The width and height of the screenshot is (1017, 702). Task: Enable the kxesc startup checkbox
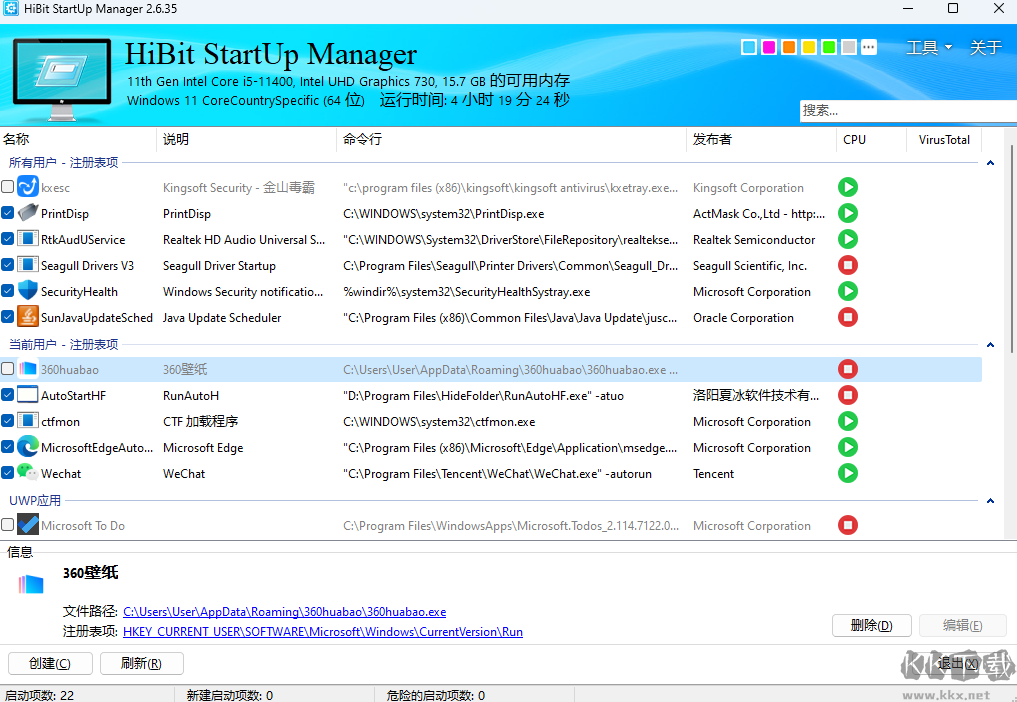(8, 187)
